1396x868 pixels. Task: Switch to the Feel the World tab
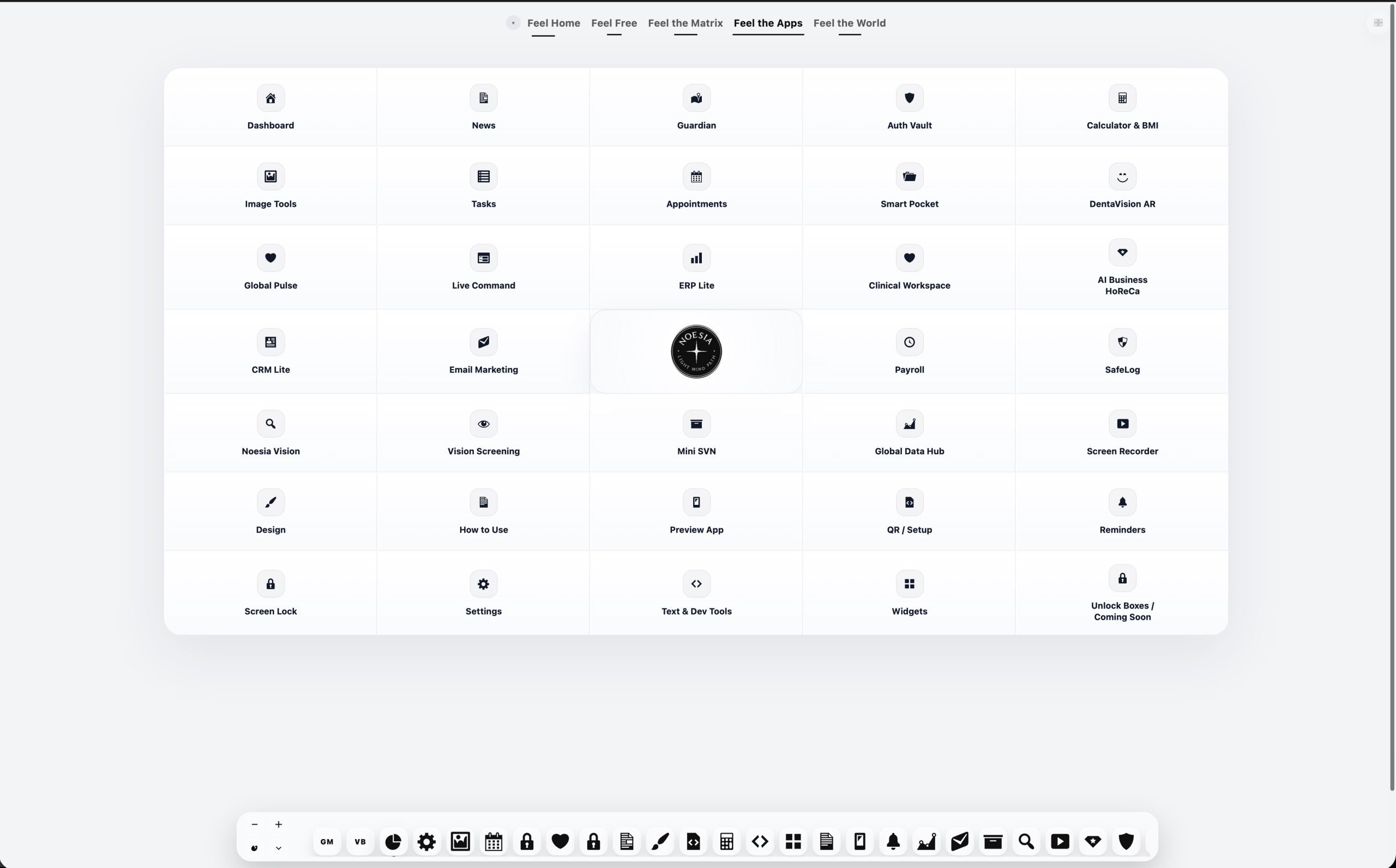849,23
